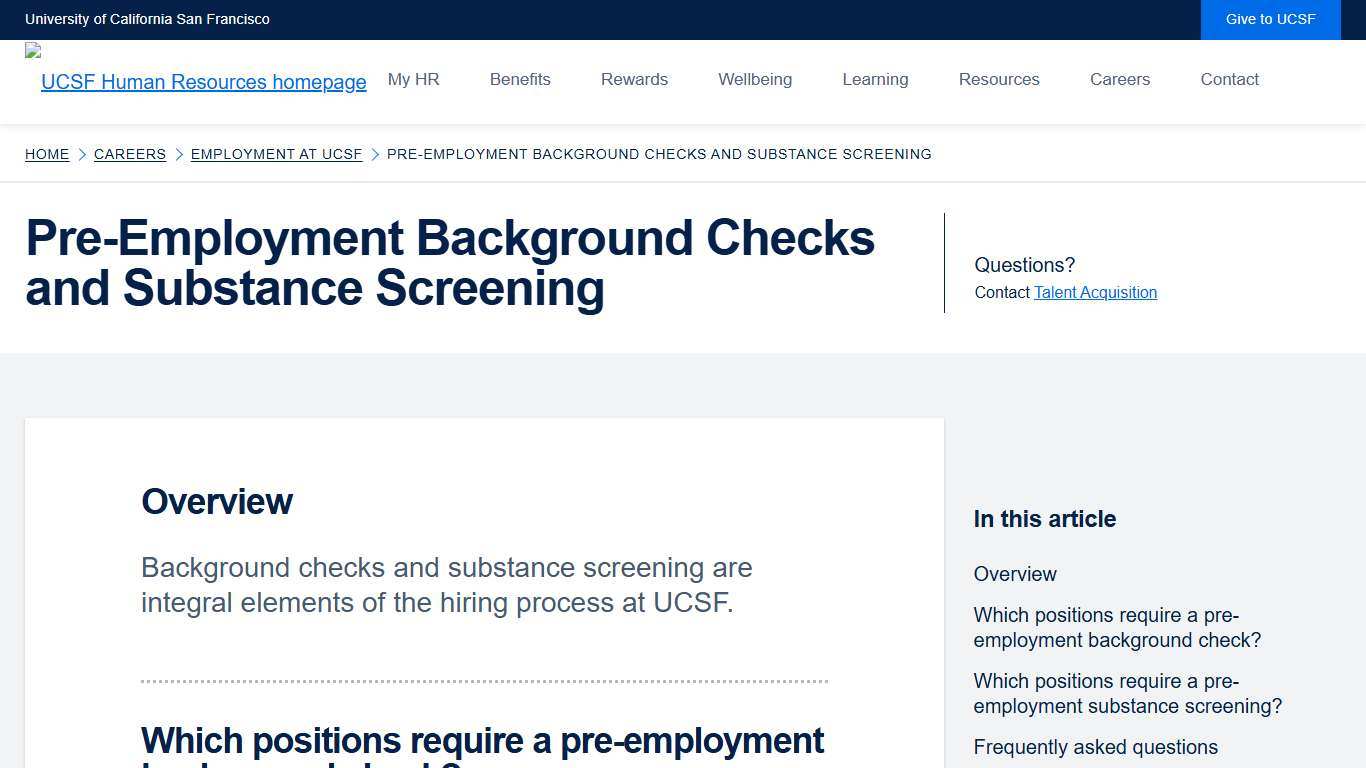The height and width of the screenshot is (768, 1366).
Task: Open the Learning navigation menu
Action: click(875, 80)
